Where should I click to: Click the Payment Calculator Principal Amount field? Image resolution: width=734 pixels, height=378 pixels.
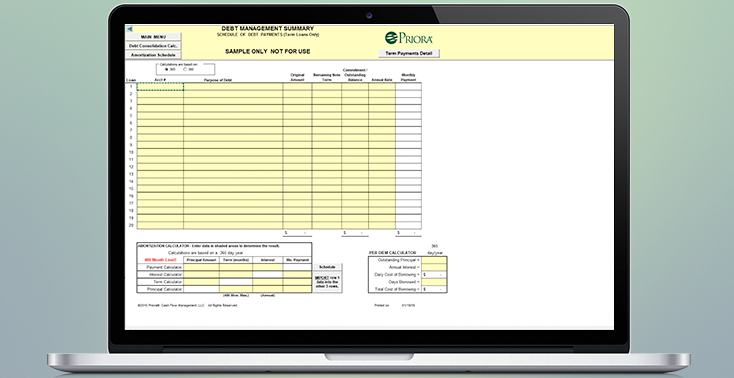point(201,267)
